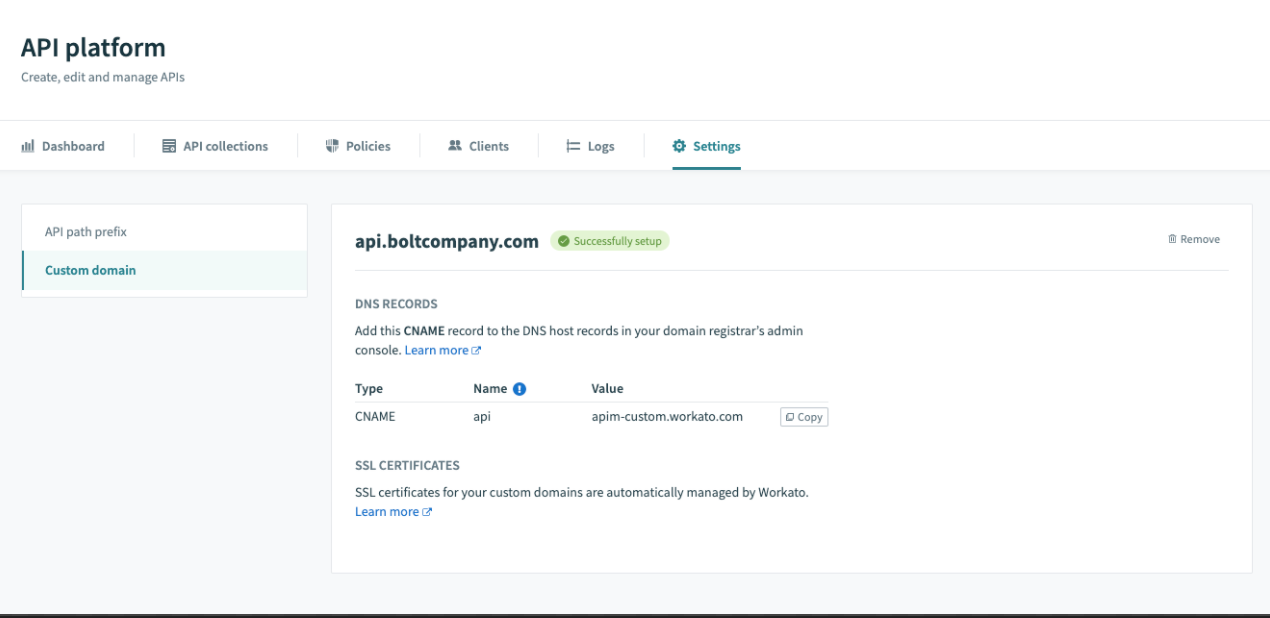The image size is (1270, 618).
Task: Click the info icon next to Name
Action: pyautogui.click(x=520, y=388)
